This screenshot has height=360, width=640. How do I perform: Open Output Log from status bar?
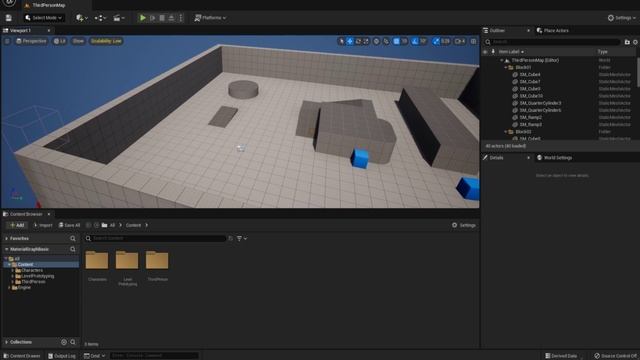coord(62,356)
